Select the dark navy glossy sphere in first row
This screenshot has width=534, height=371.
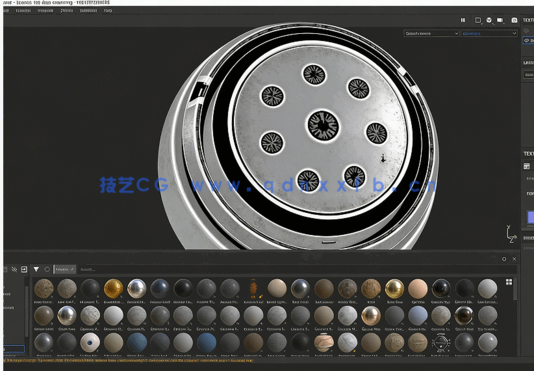(160, 289)
